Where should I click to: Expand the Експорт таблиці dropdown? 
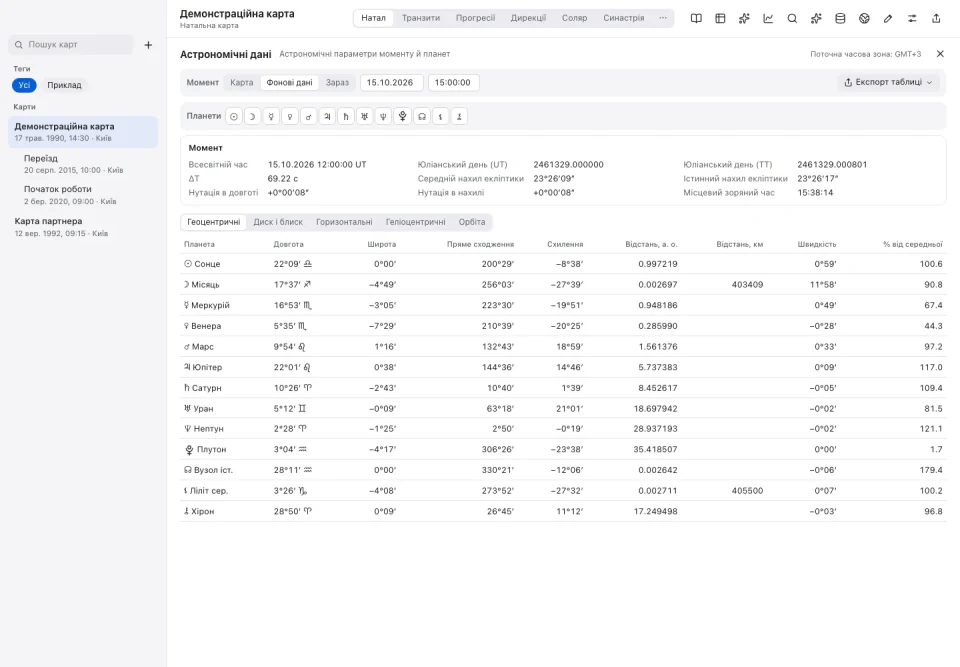(888, 82)
